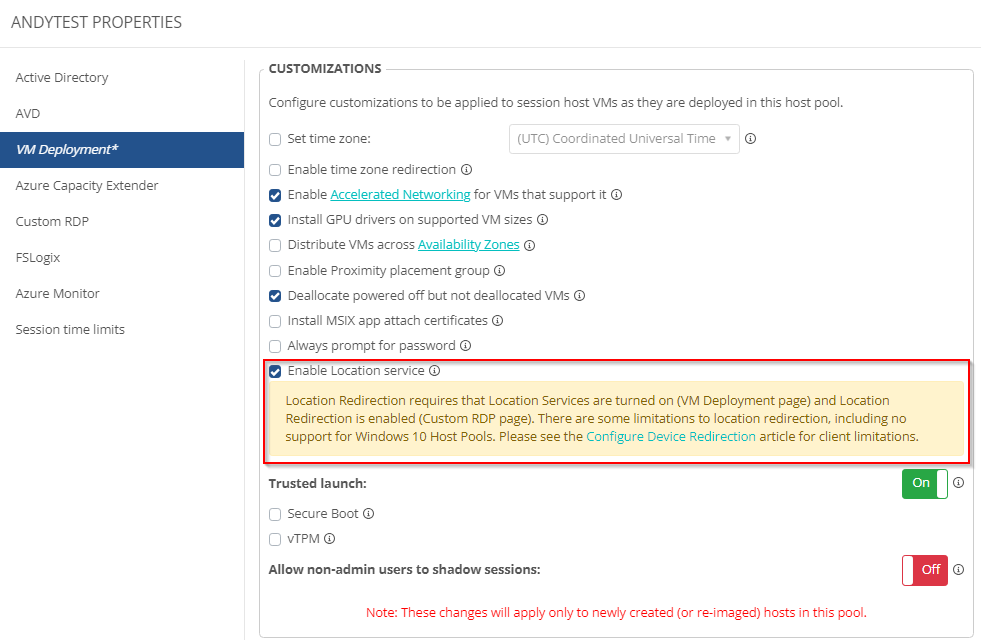Enable the Set time zone checkbox
This screenshot has height=640, width=981.
tap(275, 140)
